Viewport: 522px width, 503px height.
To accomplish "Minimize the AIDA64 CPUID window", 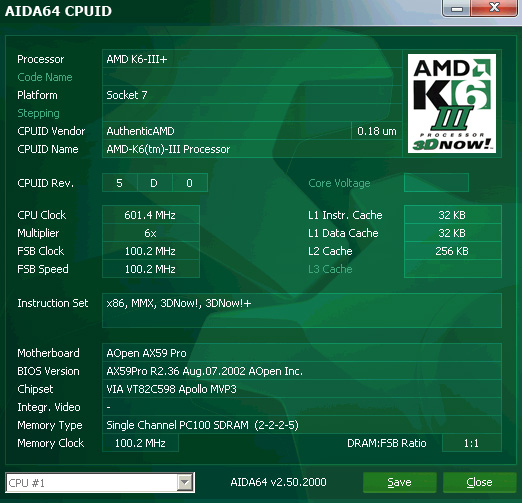I will pyautogui.click(x=456, y=8).
